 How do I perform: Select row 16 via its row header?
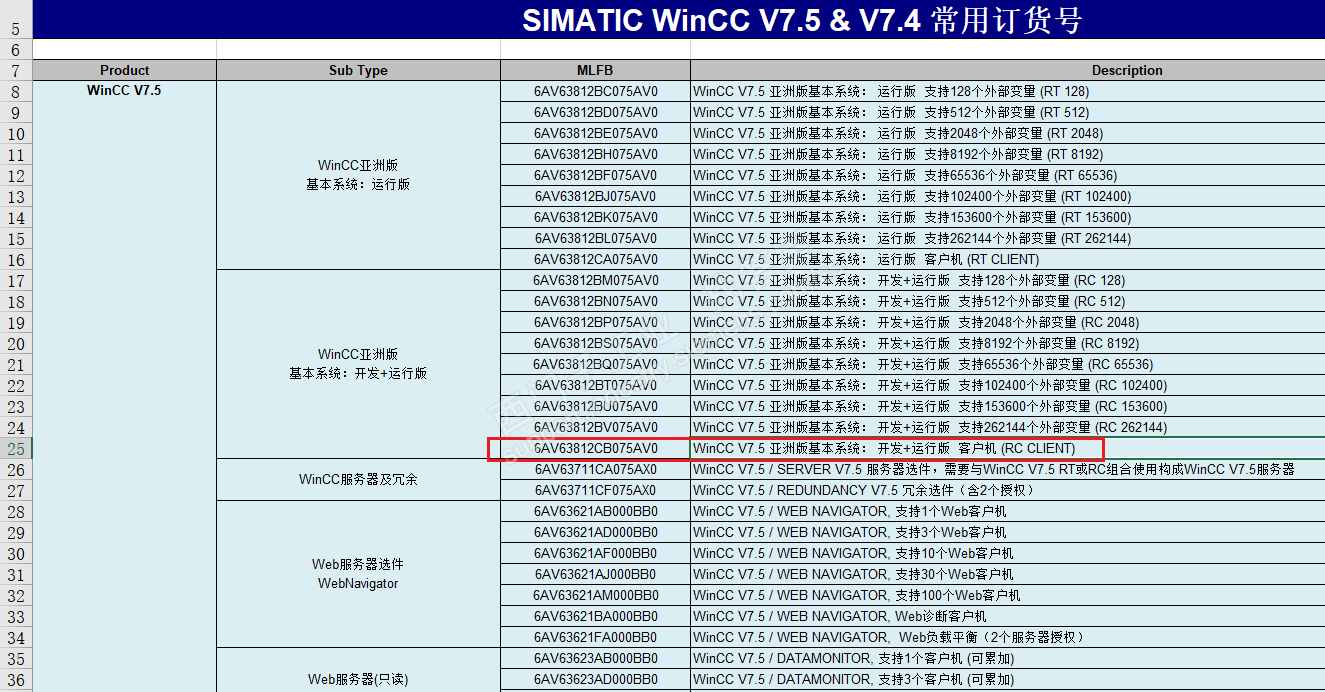16,259
